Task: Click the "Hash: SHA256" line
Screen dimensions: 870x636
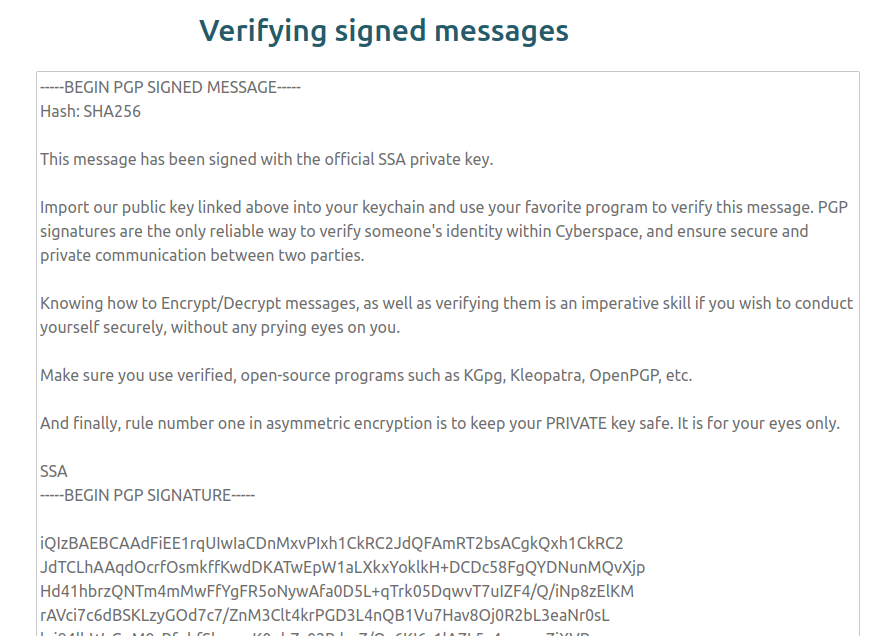Action: click(x=90, y=111)
